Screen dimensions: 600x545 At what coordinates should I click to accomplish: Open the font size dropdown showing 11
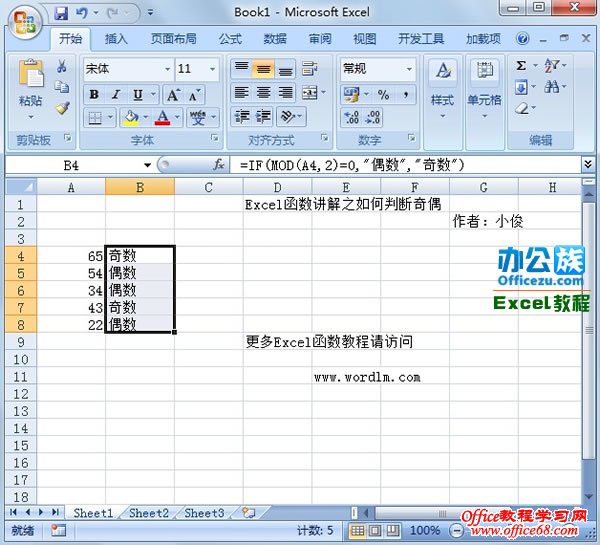(212, 69)
